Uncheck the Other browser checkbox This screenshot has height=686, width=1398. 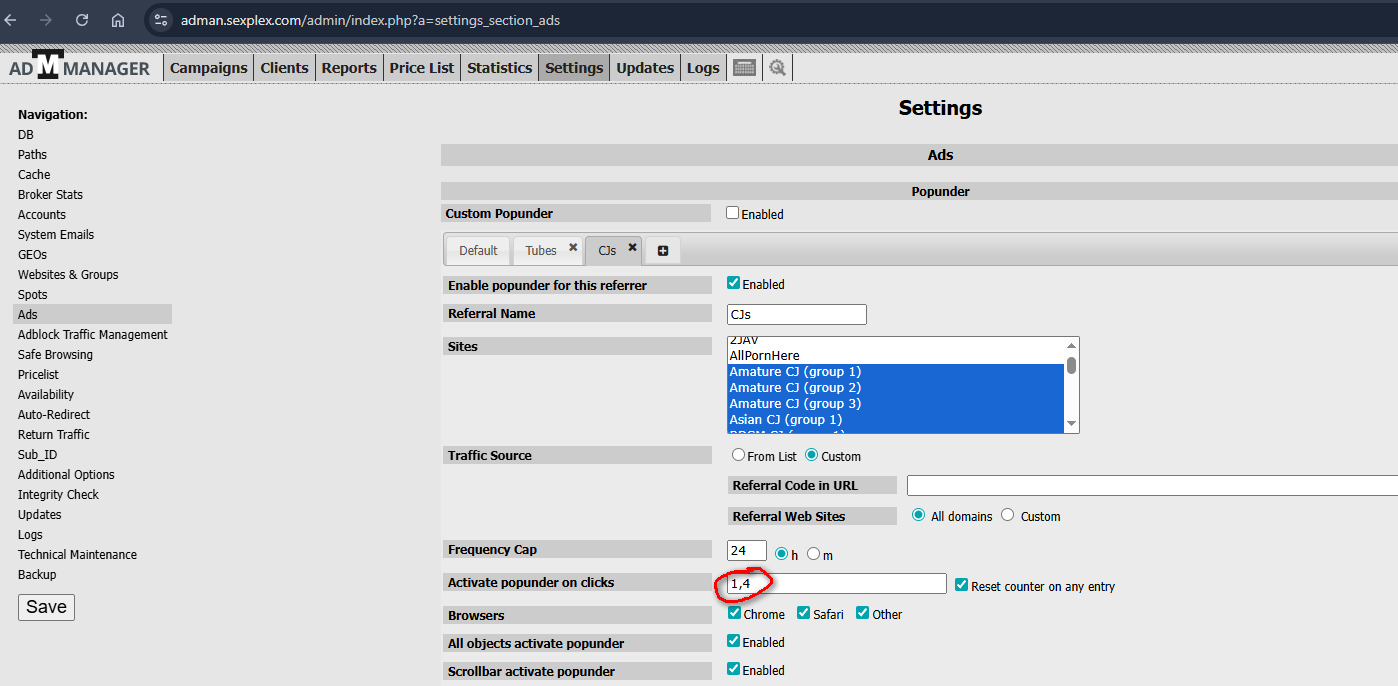click(862, 613)
